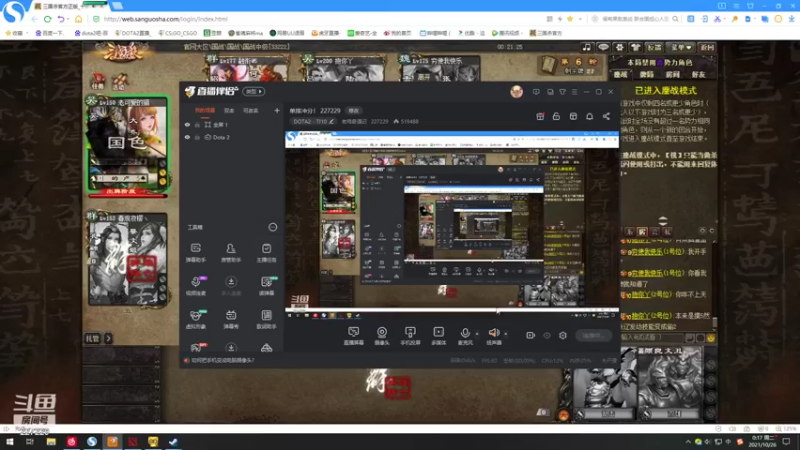Open streaming settings gear in bottom bar
This screenshot has width=800, height=450.
point(563,335)
